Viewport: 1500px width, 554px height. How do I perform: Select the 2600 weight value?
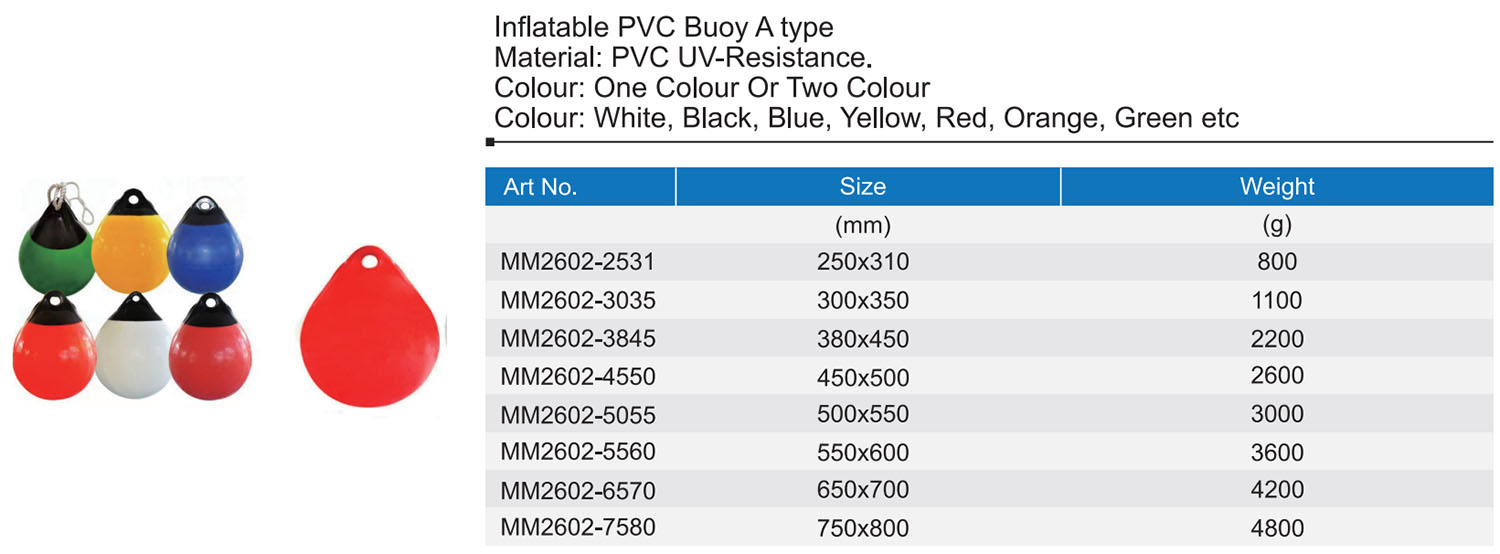click(1277, 376)
